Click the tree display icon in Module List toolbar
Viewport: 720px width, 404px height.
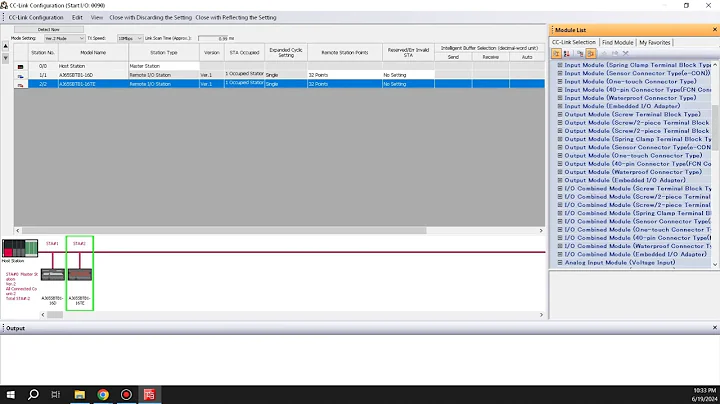click(x=580, y=54)
